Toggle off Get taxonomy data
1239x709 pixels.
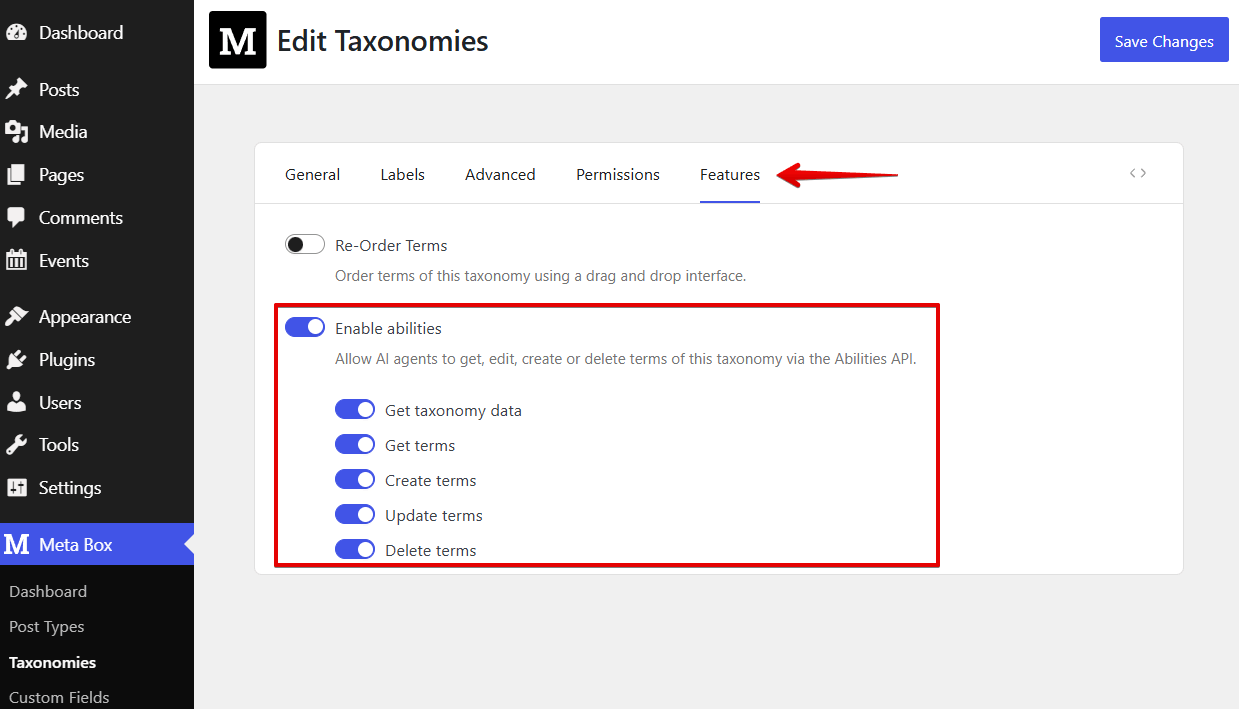tap(355, 410)
